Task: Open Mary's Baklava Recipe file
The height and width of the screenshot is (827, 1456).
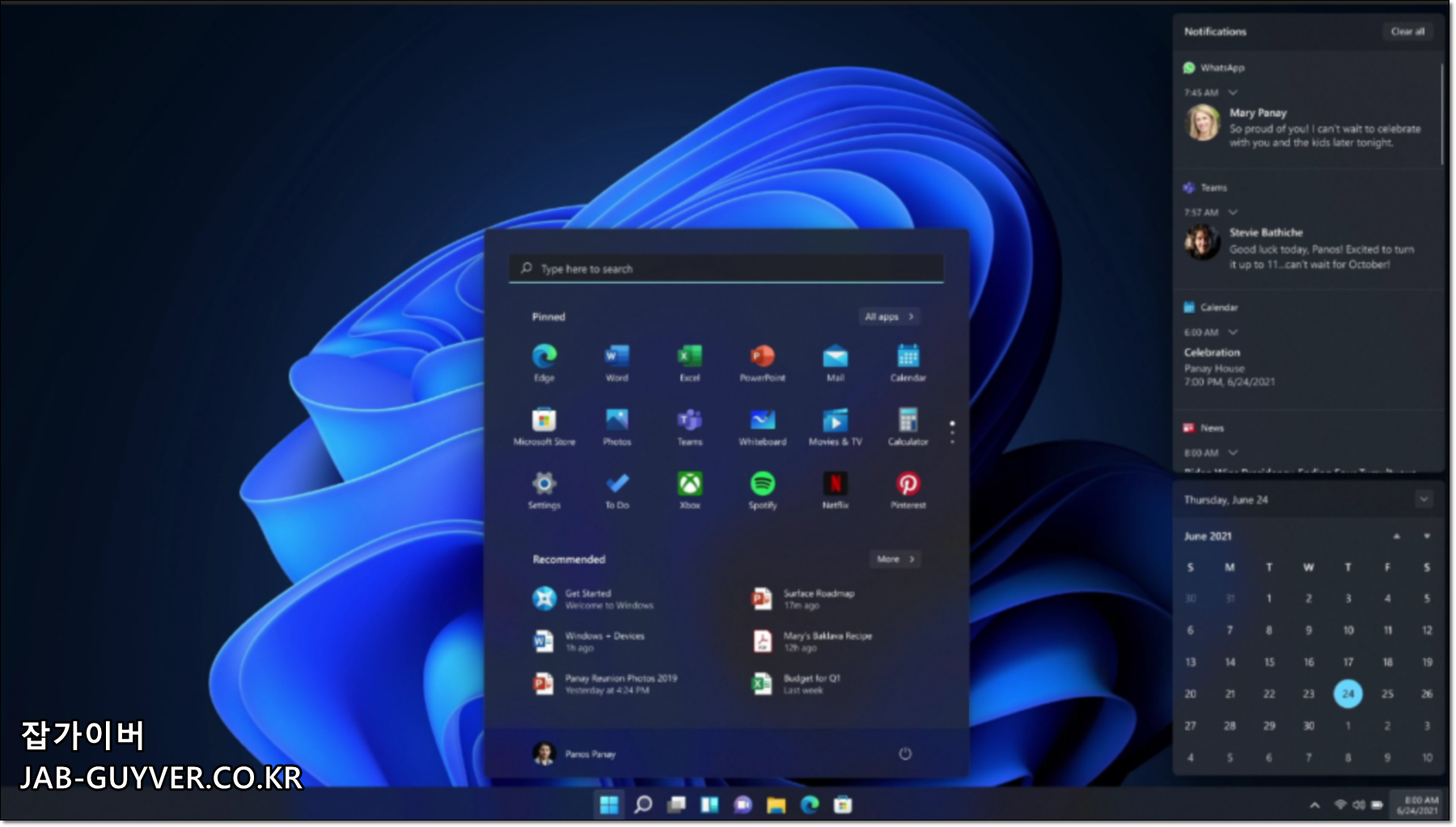Action: pyautogui.click(x=812, y=642)
